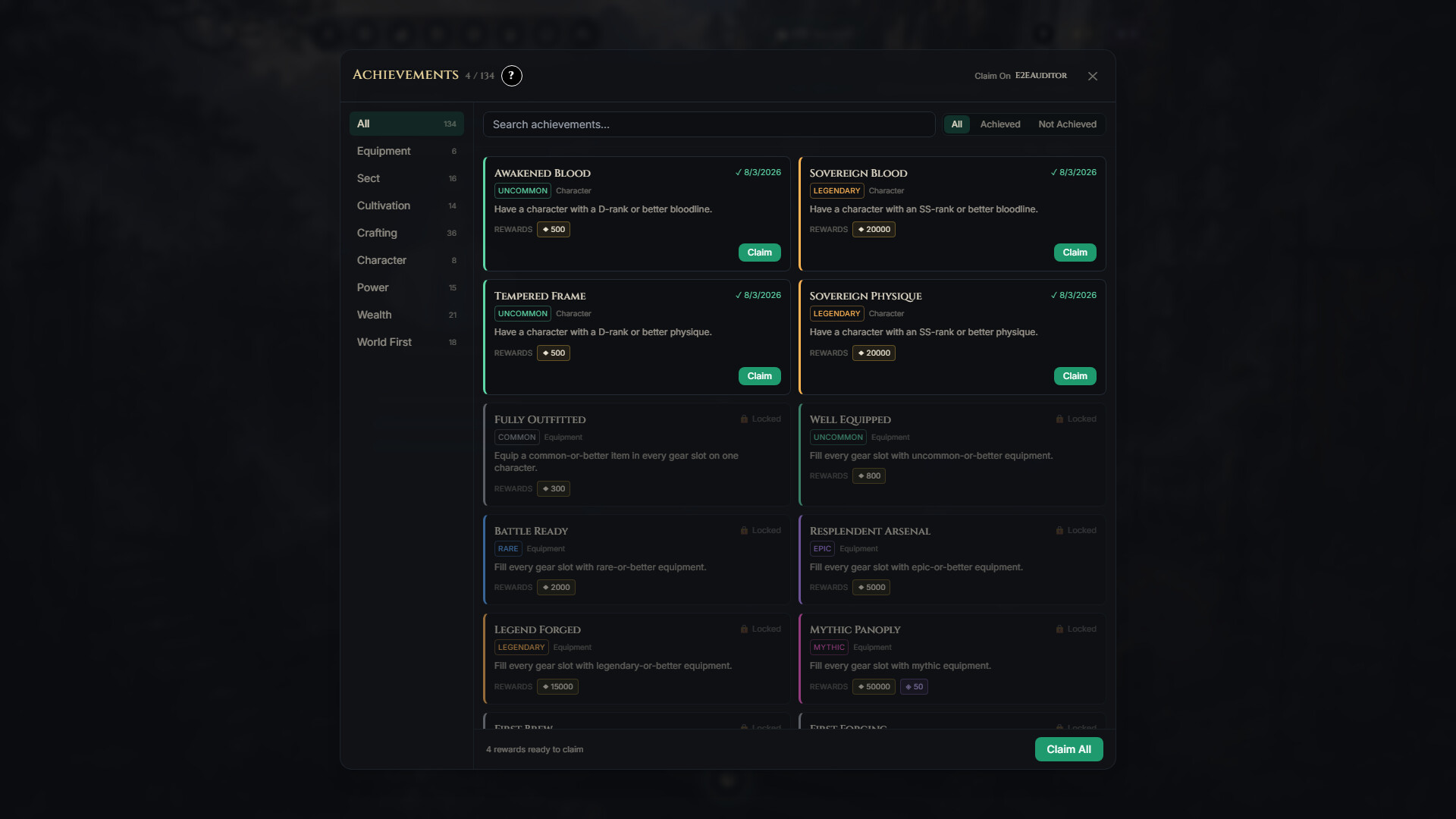
Task: Click the 50000 reward chip on Mythic Panoply
Action: (x=874, y=687)
